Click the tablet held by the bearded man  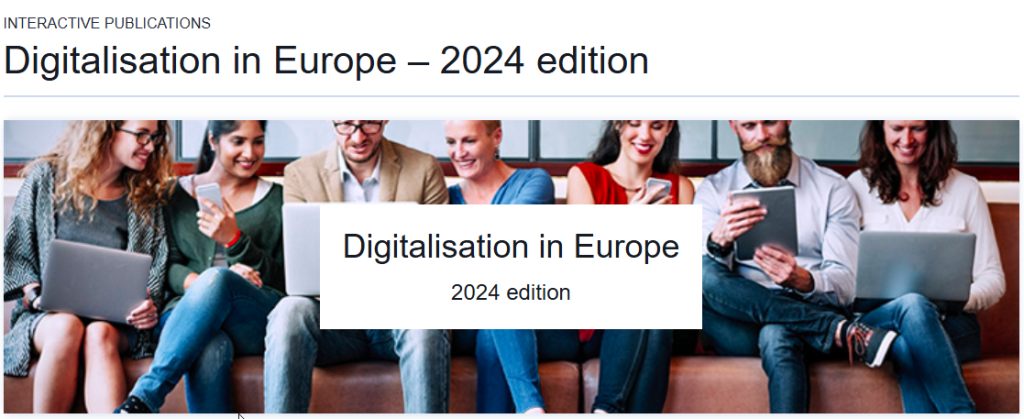763,222
